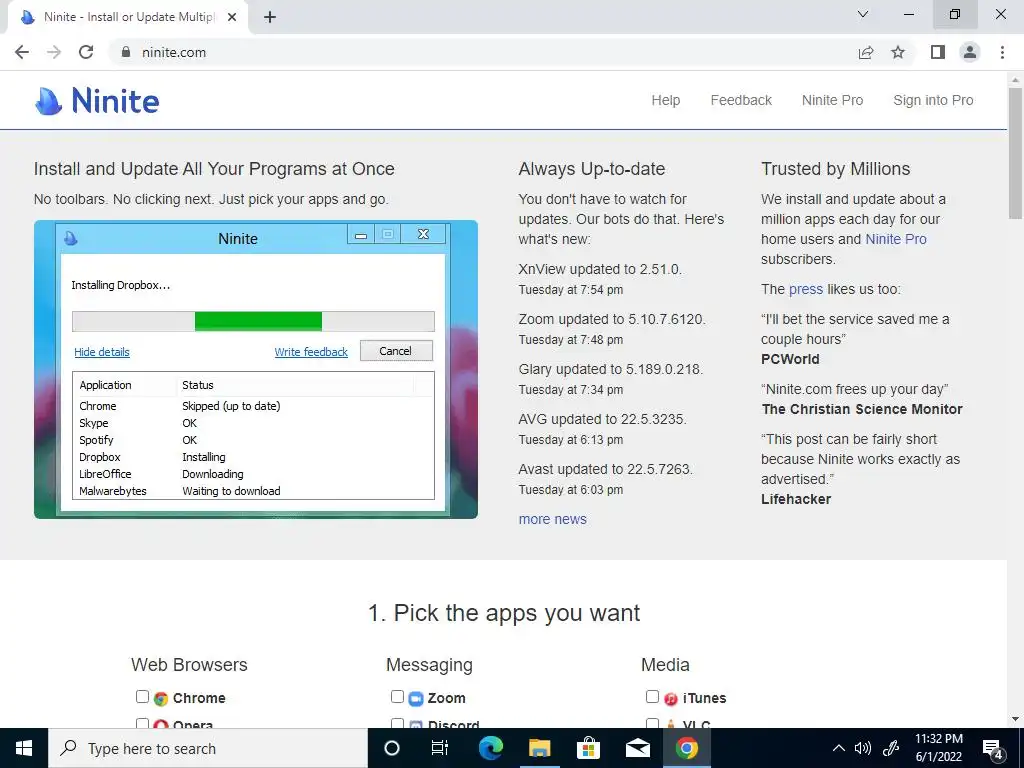The image size is (1024, 768).
Task: Show hidden system tray icons
Action: [839, 748]
